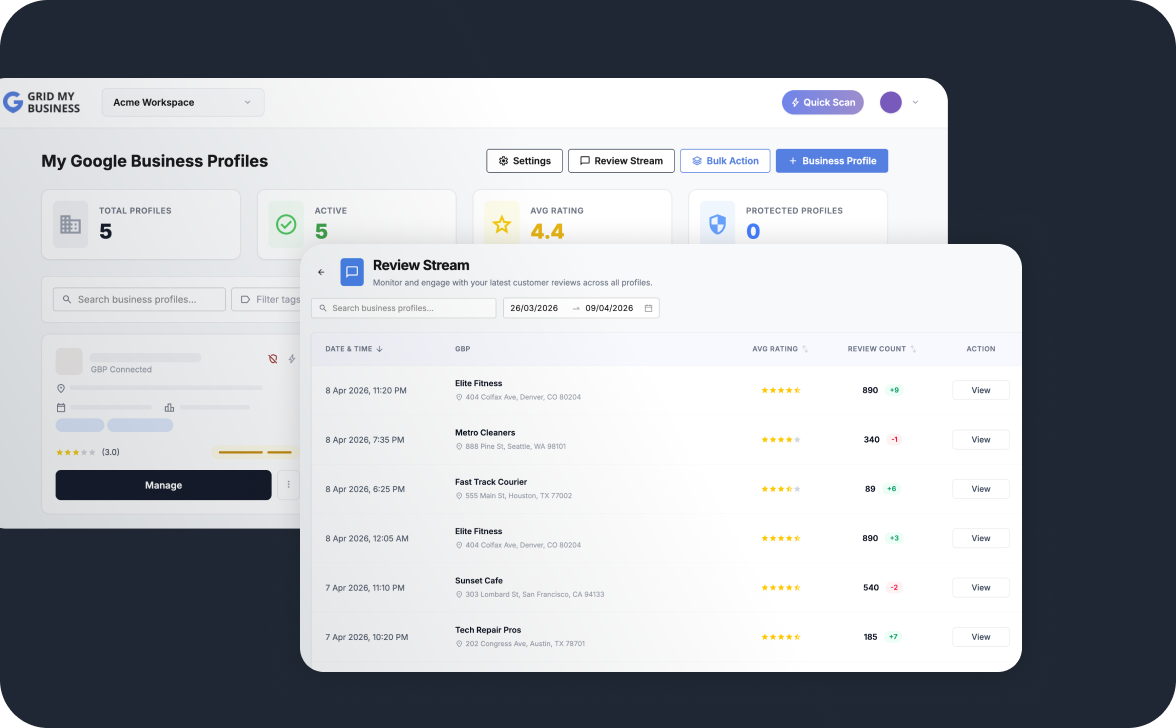Click the Fast Track Courier name
Viewport: 1176px width, 728px height.
click(x=490, y=482)
